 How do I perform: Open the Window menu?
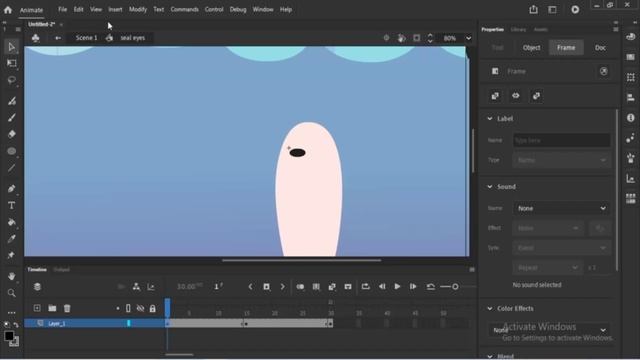tap(263, 9)
